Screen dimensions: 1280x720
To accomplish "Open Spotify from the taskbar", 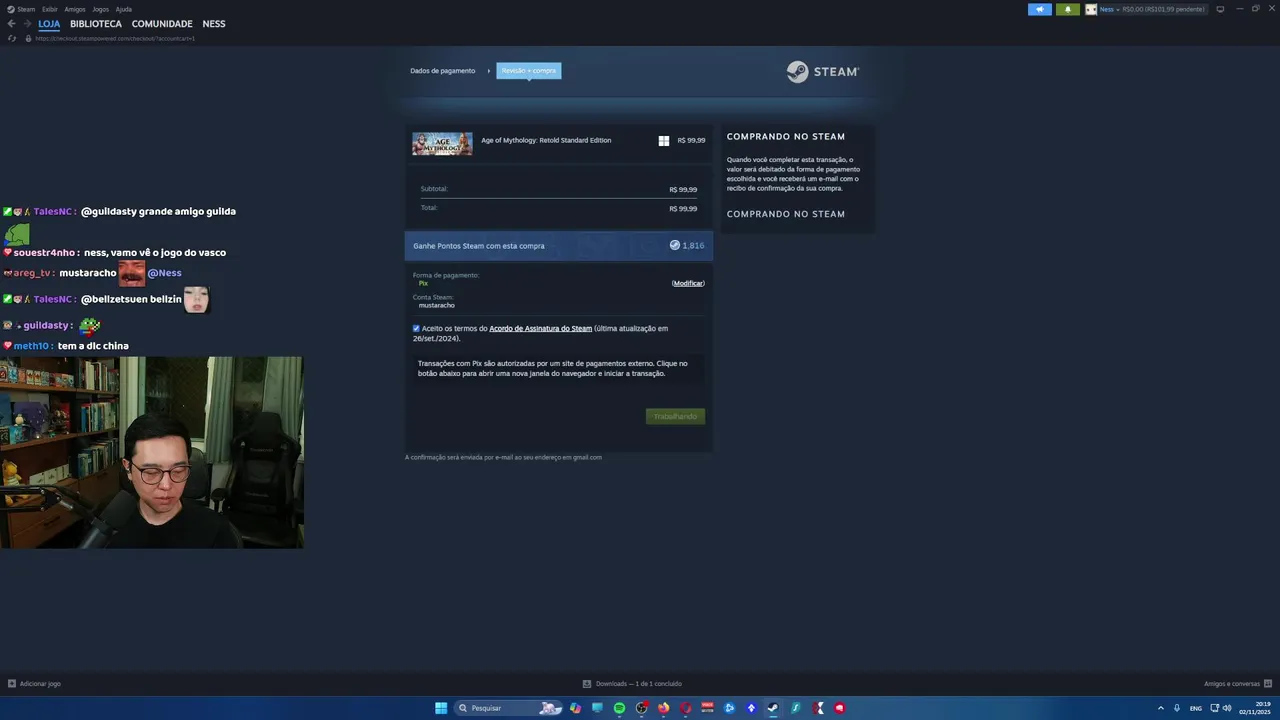I will 619,708.
